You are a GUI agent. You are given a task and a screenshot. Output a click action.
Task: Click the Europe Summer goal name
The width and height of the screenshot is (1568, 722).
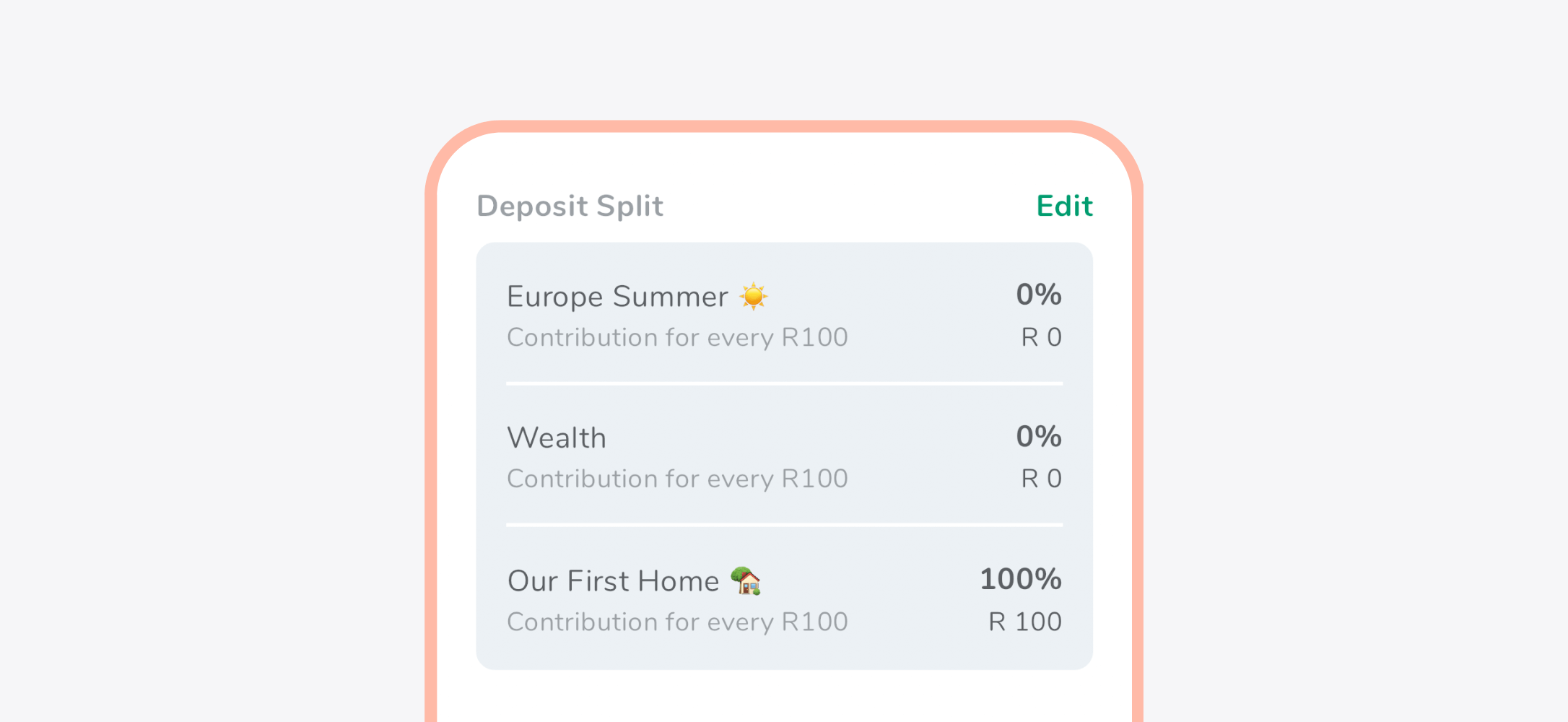(x=617, y=295)
